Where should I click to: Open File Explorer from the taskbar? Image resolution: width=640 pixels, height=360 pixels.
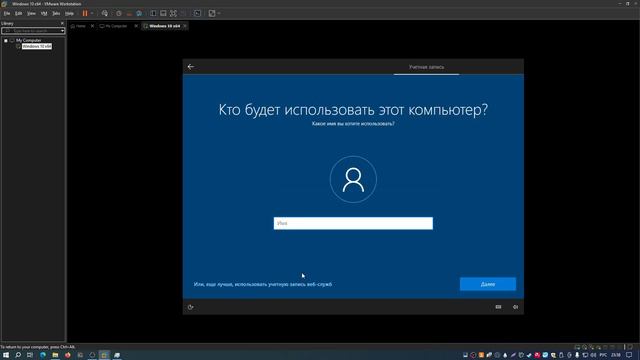[55, 355]
